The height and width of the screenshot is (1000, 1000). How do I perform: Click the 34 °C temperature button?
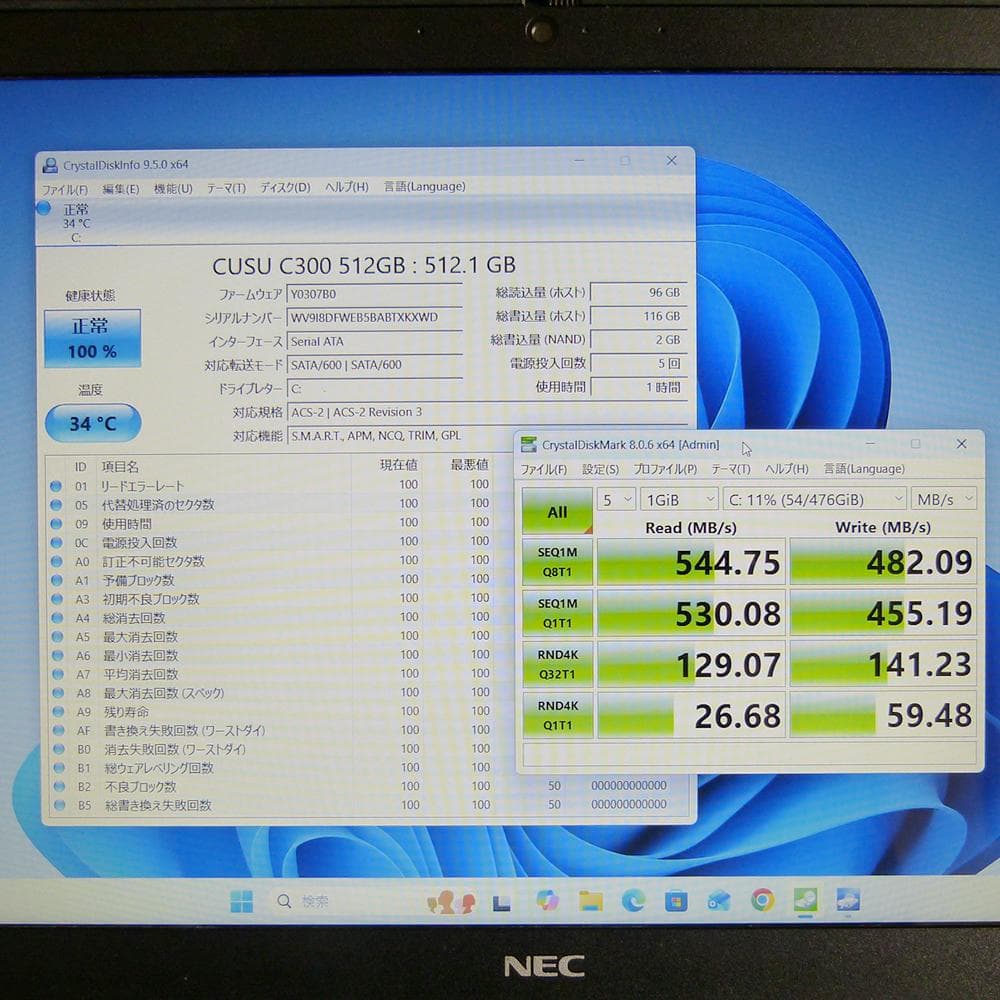click(93, 423)
